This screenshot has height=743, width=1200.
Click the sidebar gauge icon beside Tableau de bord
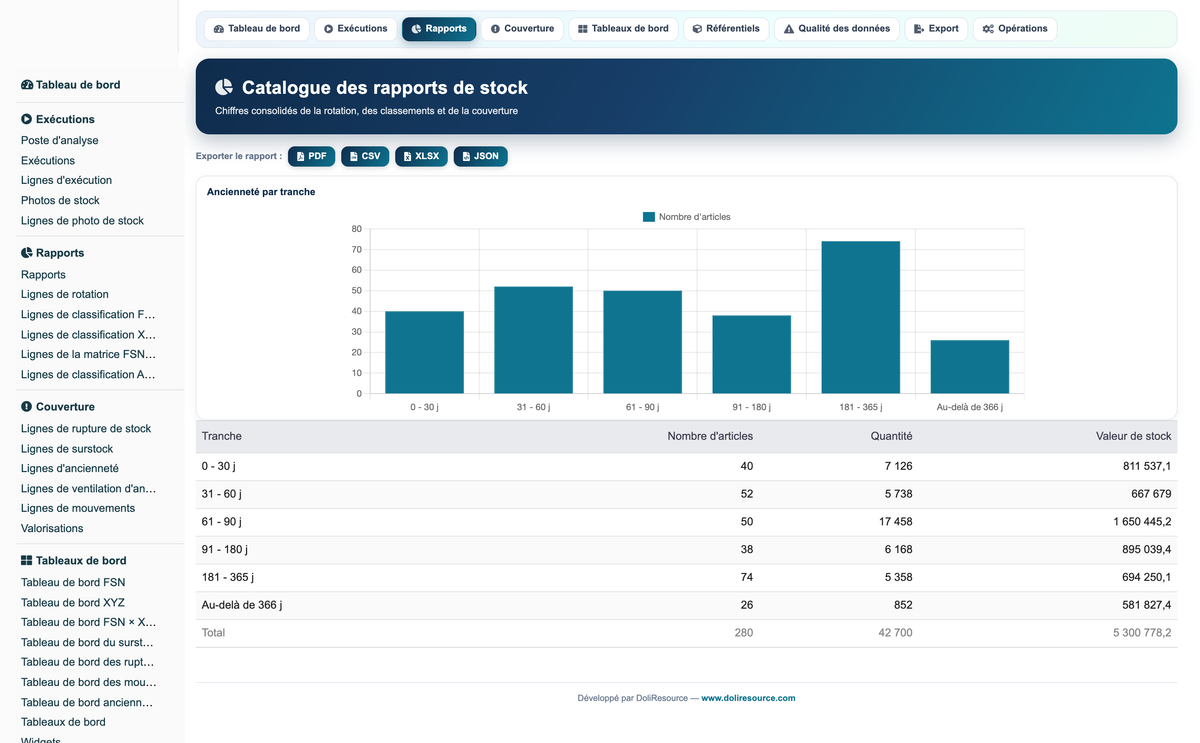click(x=27, y=85)
